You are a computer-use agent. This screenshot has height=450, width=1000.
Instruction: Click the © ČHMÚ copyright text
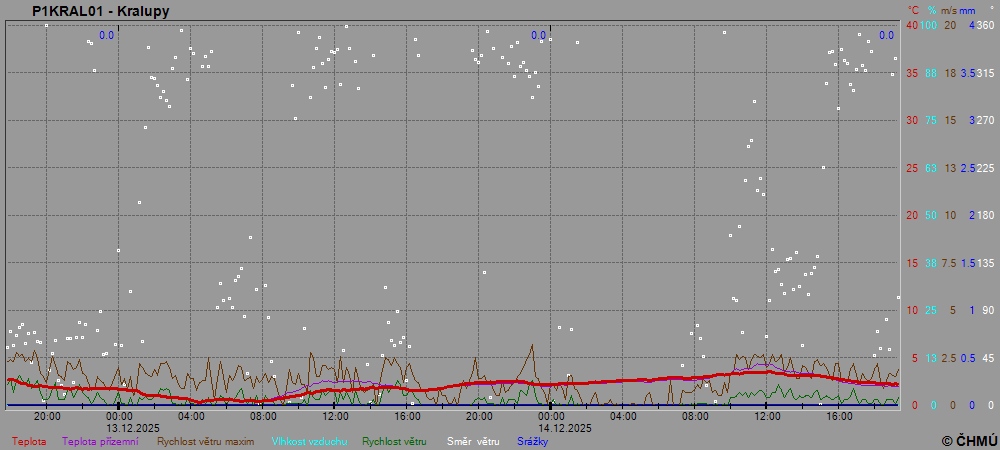coord(969,440)
